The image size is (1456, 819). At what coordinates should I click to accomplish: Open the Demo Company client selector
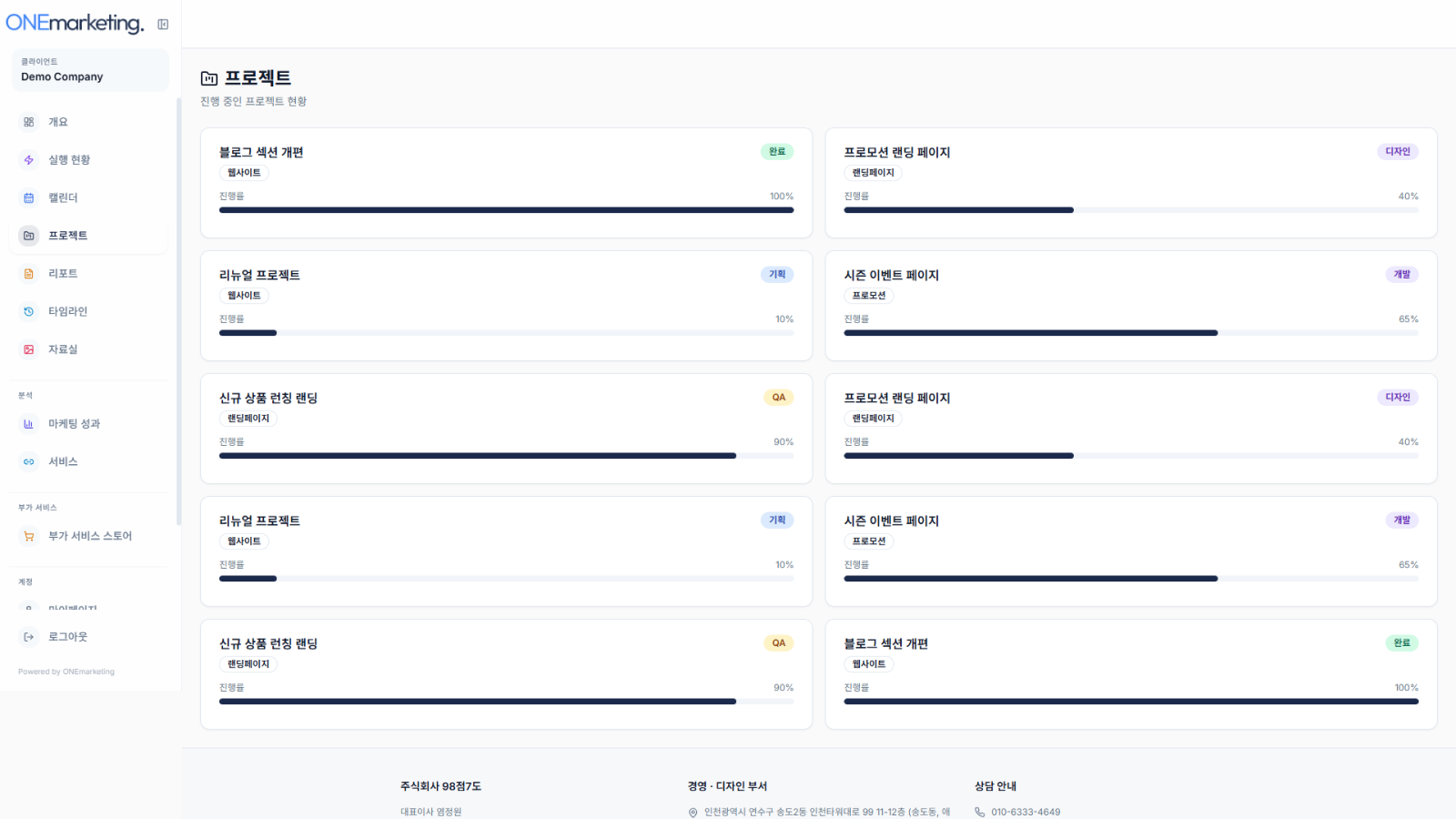click(x=89, y=70)
